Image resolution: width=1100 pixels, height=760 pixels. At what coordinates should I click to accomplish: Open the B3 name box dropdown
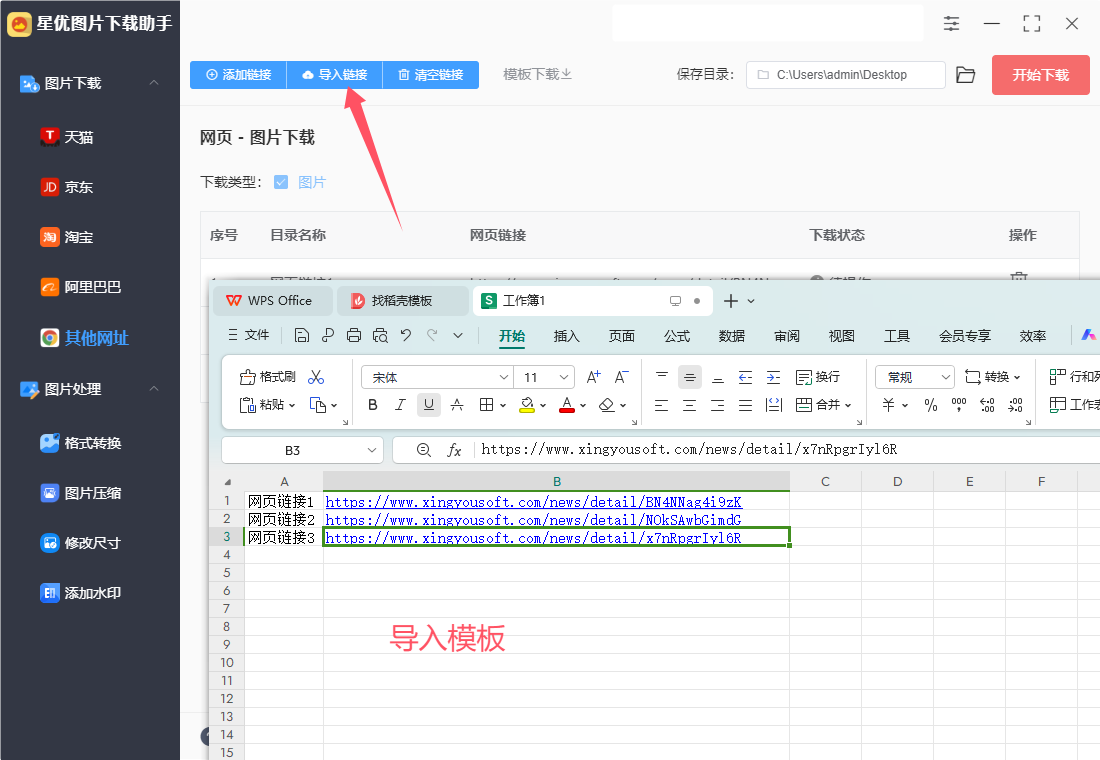click(372, 451)
